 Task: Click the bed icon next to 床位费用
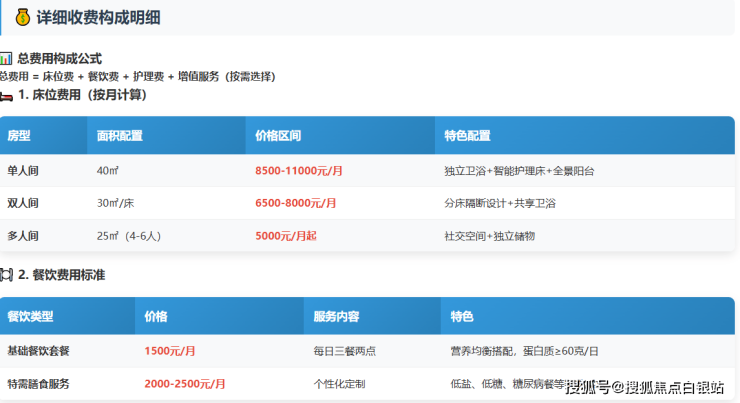coord(6,95)
